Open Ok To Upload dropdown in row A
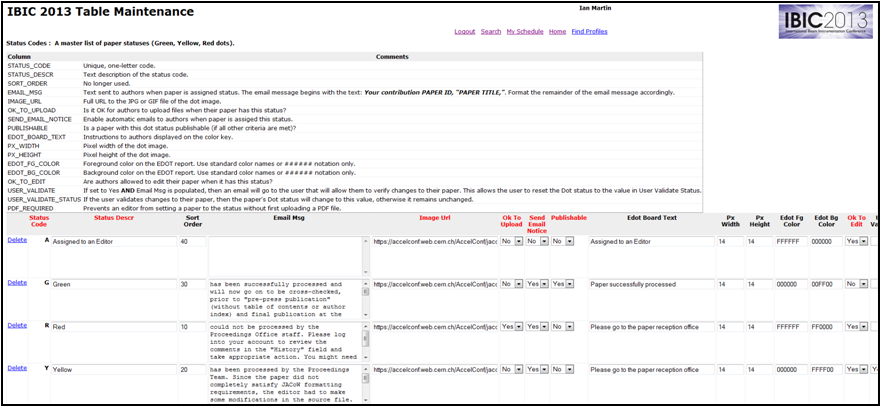Screen dimensions: 881x407 click(x=511, y=242)
